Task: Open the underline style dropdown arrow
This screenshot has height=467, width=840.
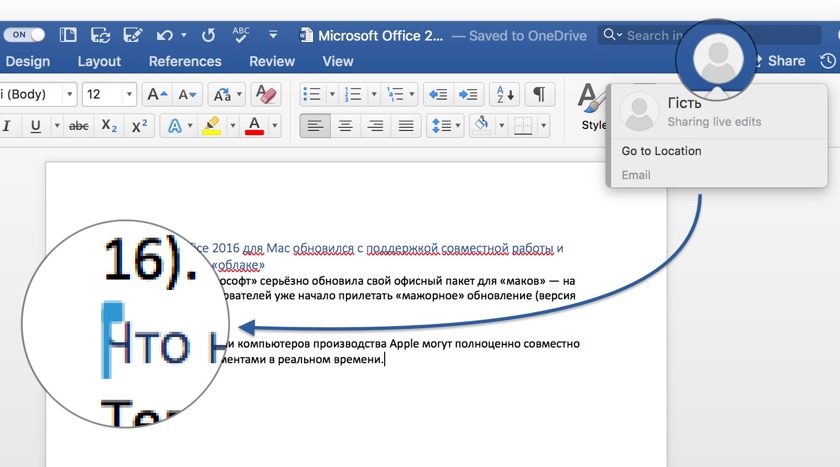Action: click(x=55, y=126)
